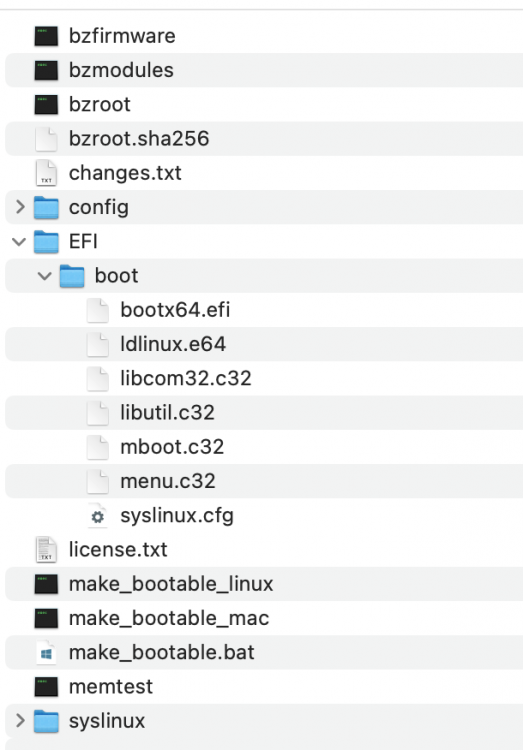Expand the syslinux folder arrow
523x750 pixels.
pyautogui.click(x=20, y=721)
